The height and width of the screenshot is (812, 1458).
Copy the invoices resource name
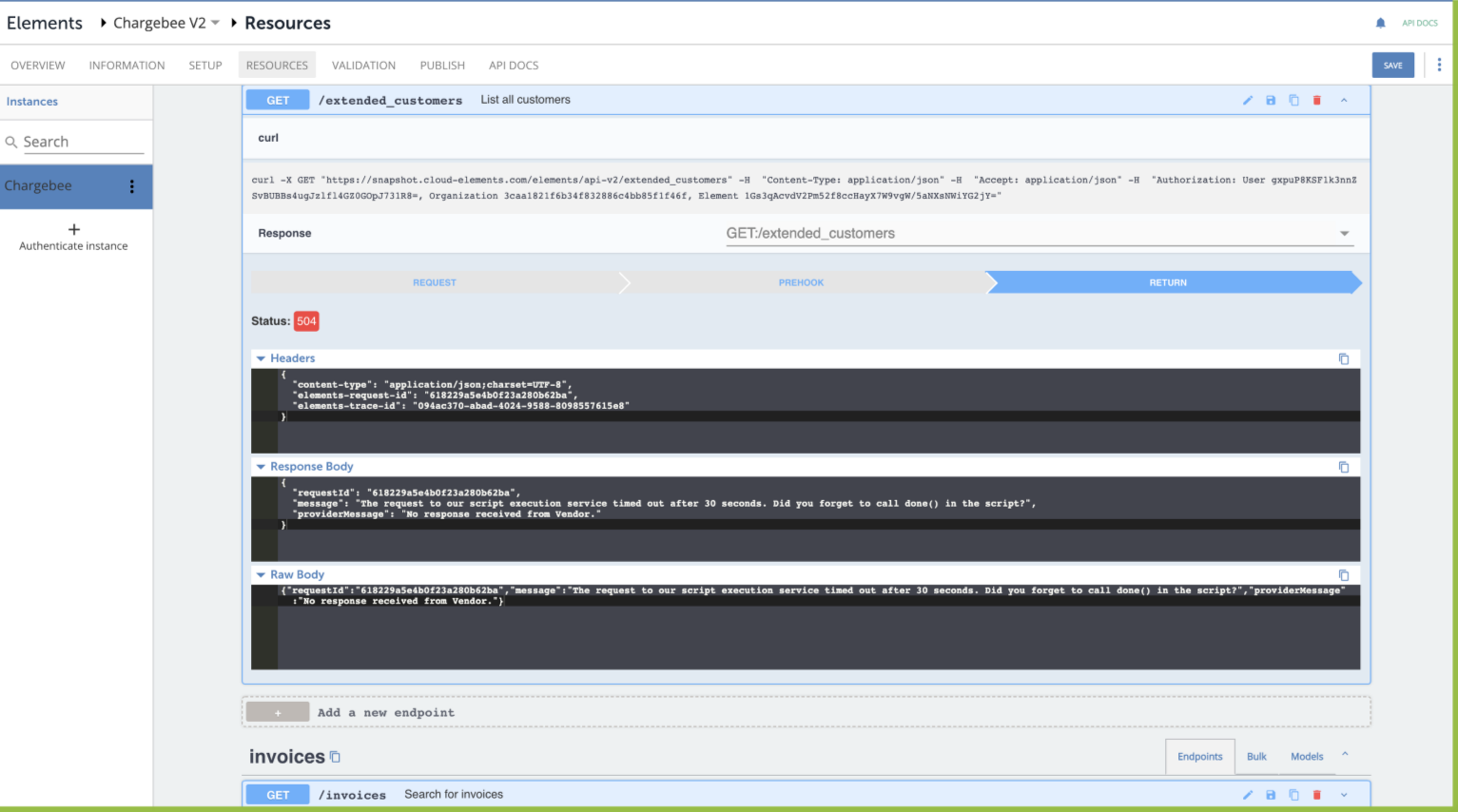pos(335,757)
